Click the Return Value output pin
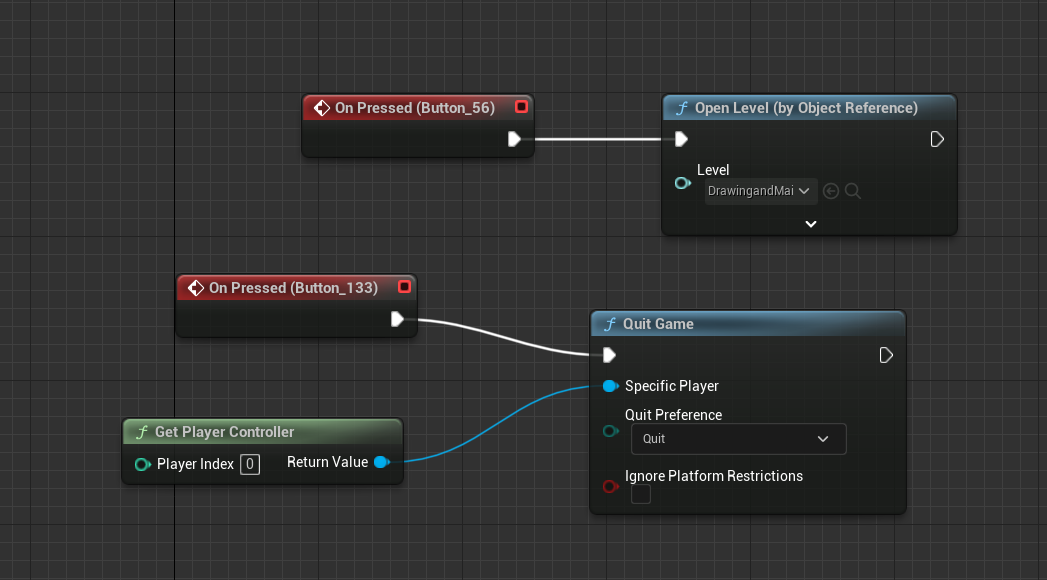Screen dimensions: 1047x580 382,462
